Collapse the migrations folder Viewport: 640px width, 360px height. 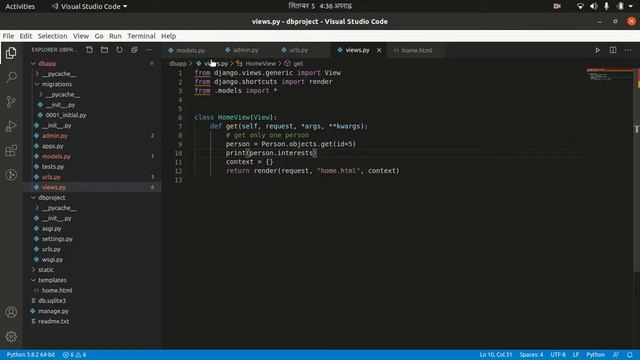coord(37,84)
